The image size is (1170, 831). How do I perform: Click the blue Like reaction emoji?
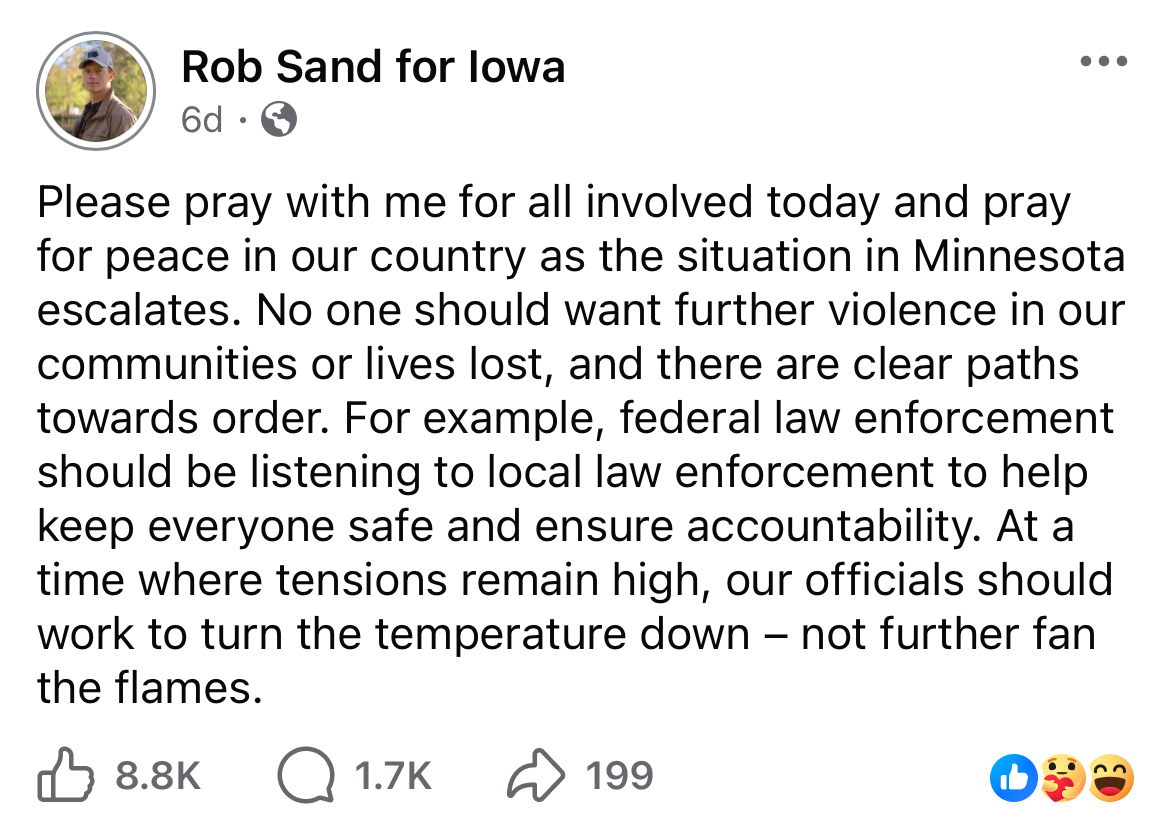pyautogui.click(x=1010, y=777)
